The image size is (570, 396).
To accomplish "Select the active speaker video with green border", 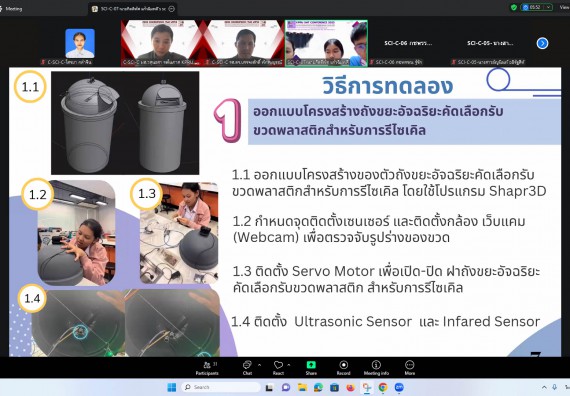I will coord(326,43).
